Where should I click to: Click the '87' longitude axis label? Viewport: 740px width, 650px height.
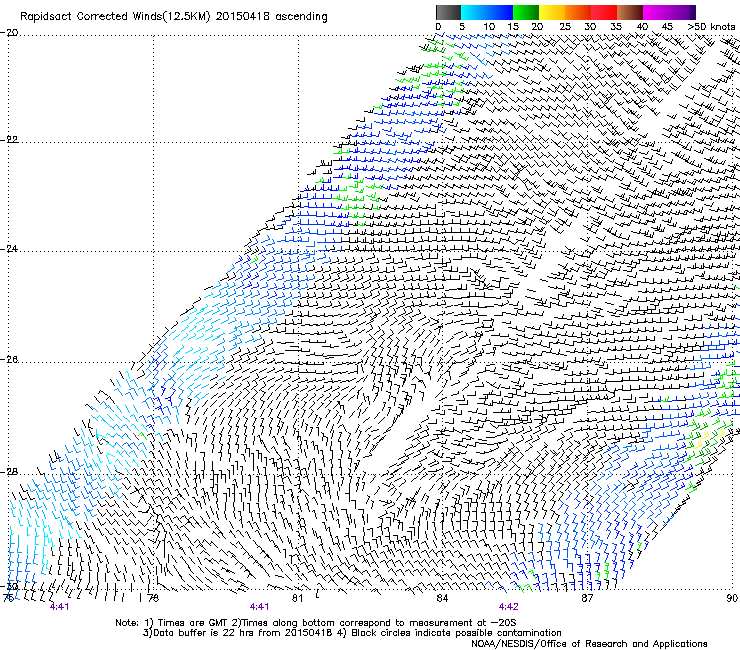pos(587,598)
